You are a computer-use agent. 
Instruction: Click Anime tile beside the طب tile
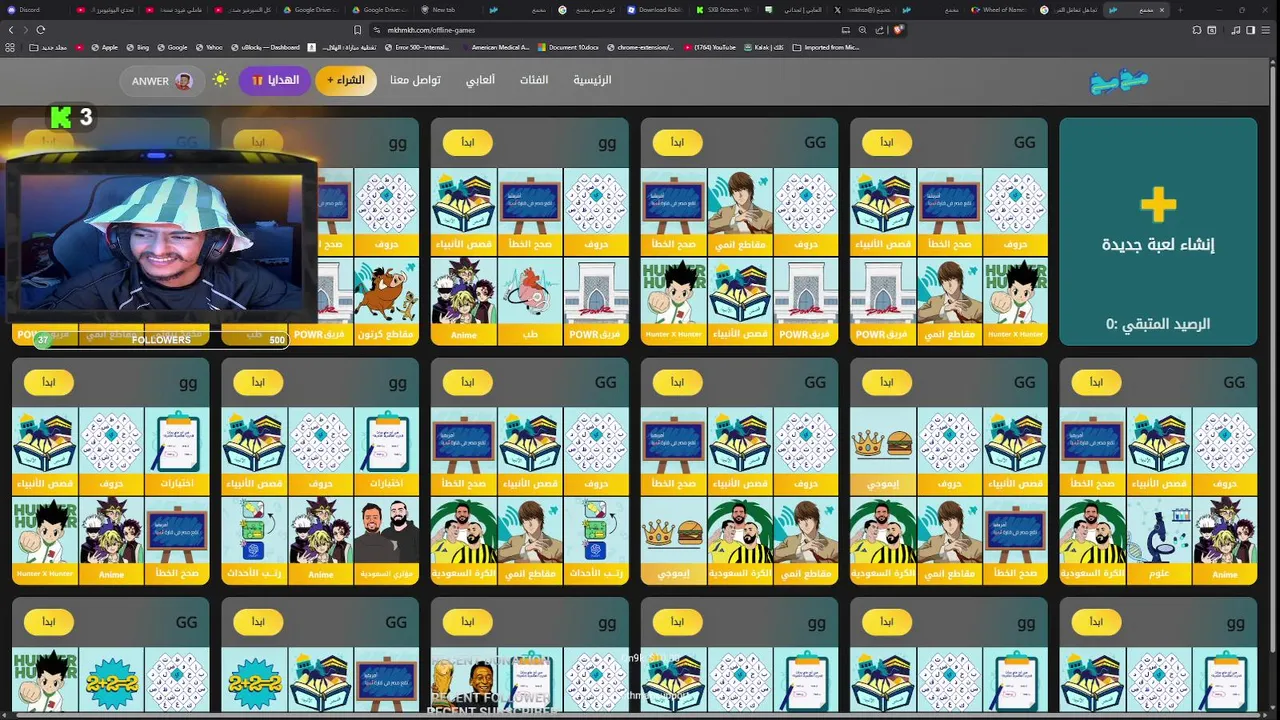pyautogui.click(x=464, y=301)
